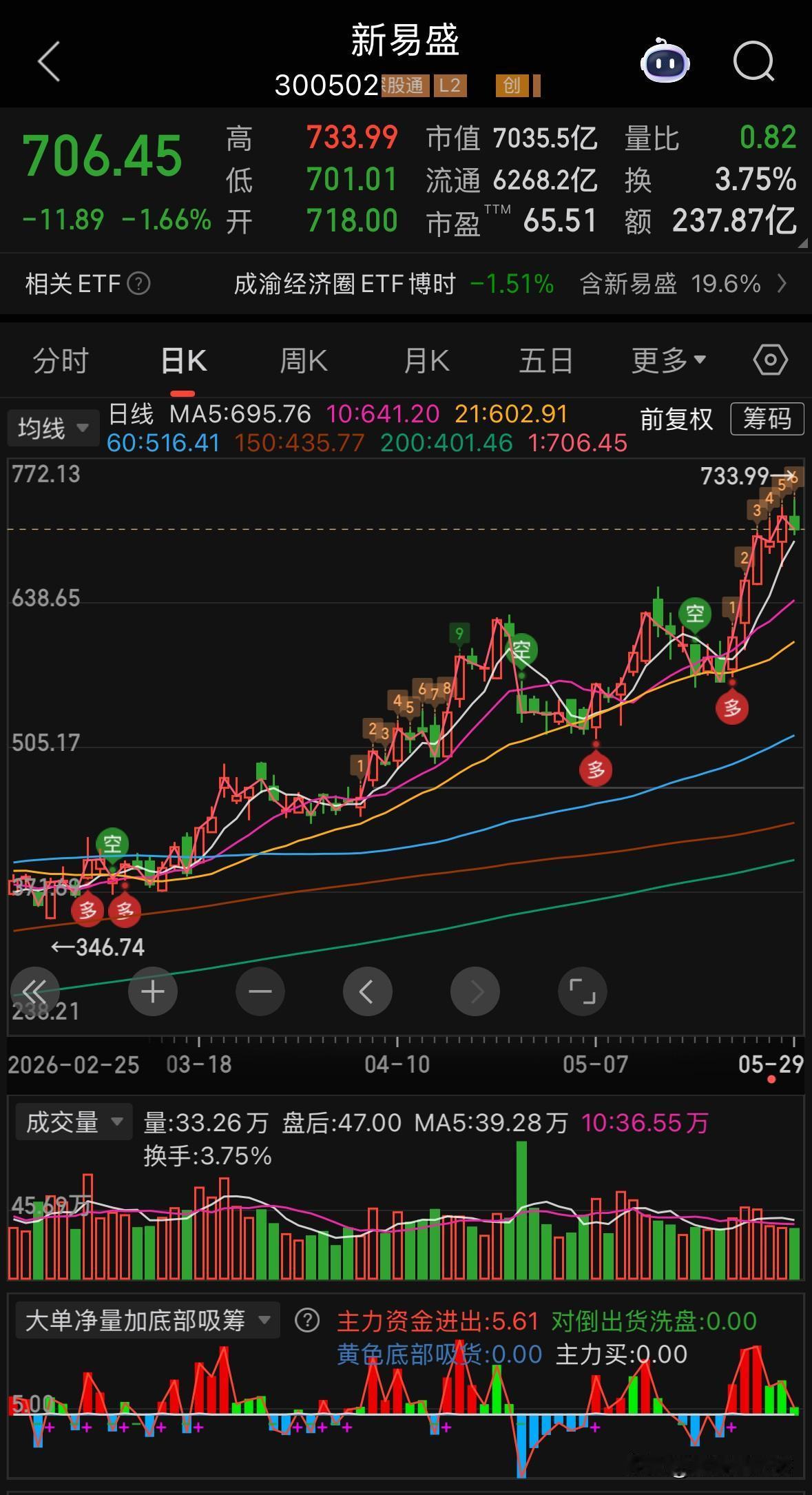Click MA5:695.76 legend value
The width and height of the screenshot is (812, 1495).
point(240,414)
